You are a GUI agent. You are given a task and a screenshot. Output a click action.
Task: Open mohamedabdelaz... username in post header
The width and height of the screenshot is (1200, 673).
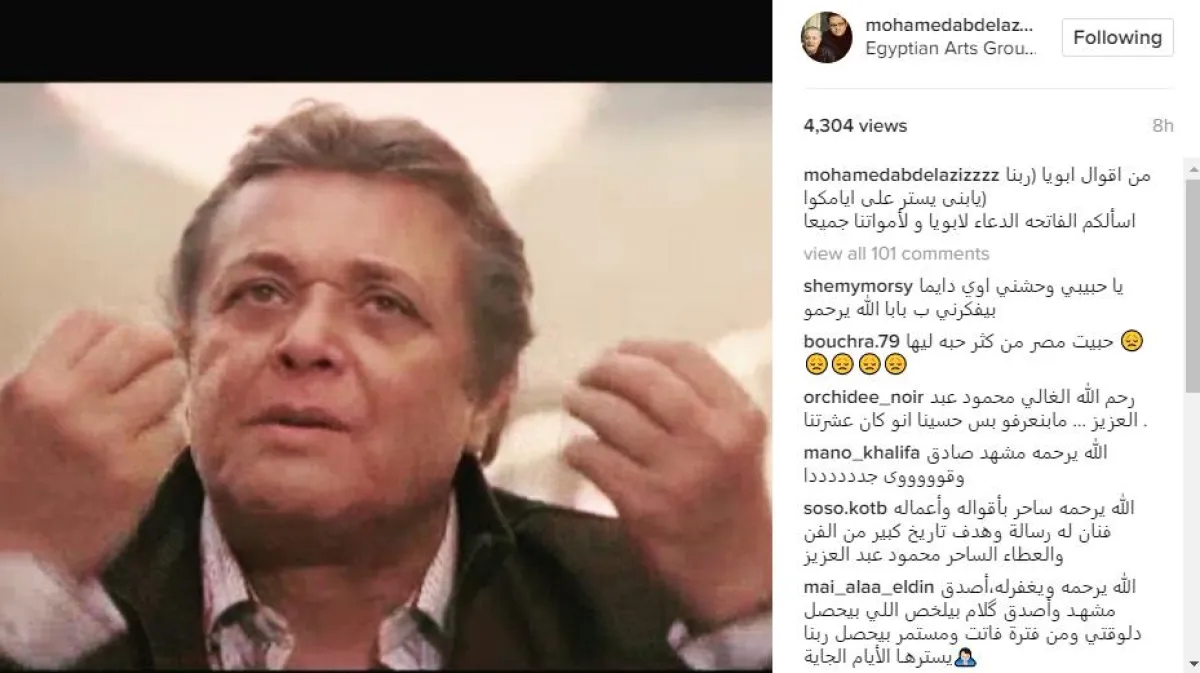tap(948, 25)
